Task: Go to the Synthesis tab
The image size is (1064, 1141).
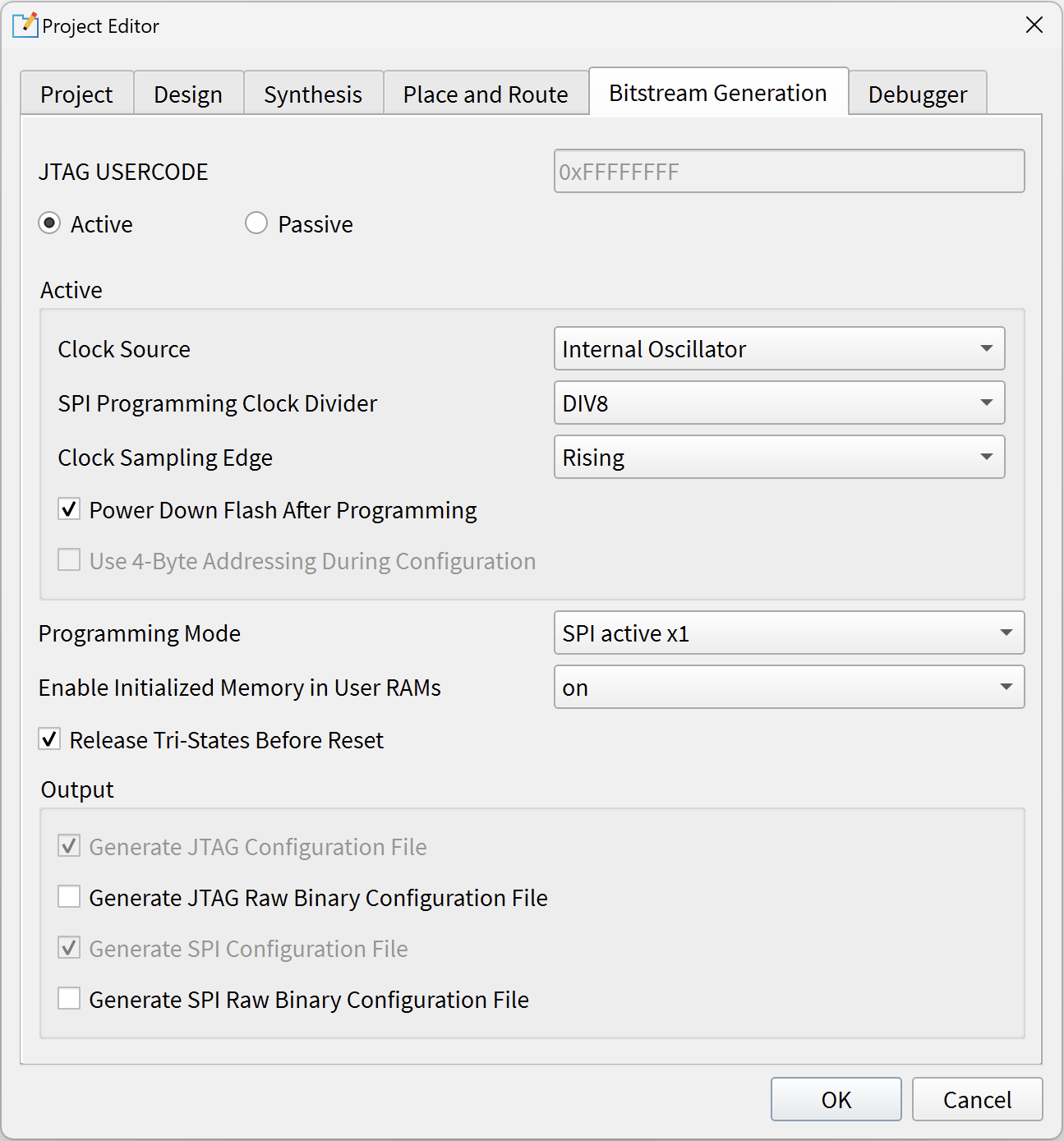Action: 313,94
